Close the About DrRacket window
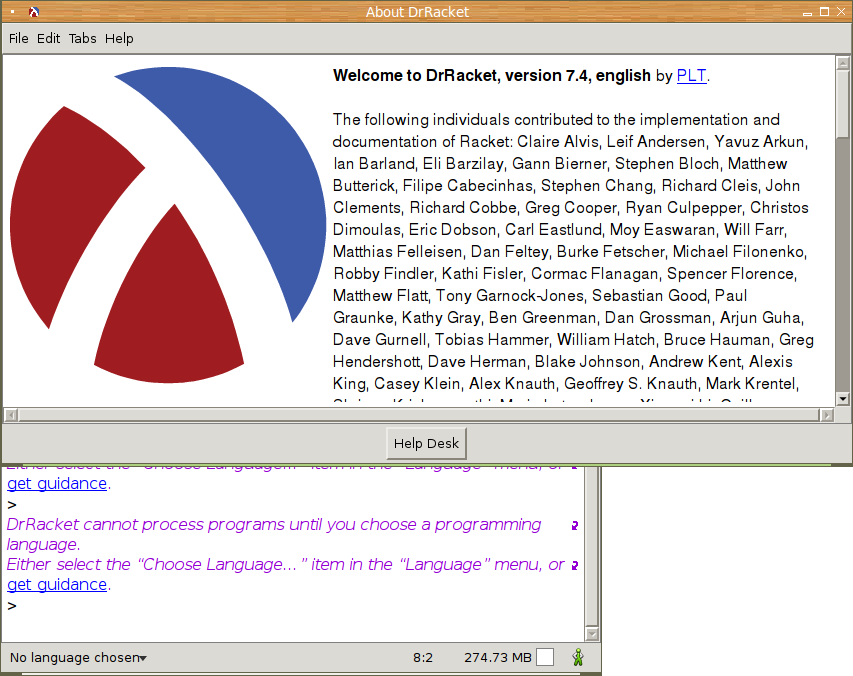 841,12
